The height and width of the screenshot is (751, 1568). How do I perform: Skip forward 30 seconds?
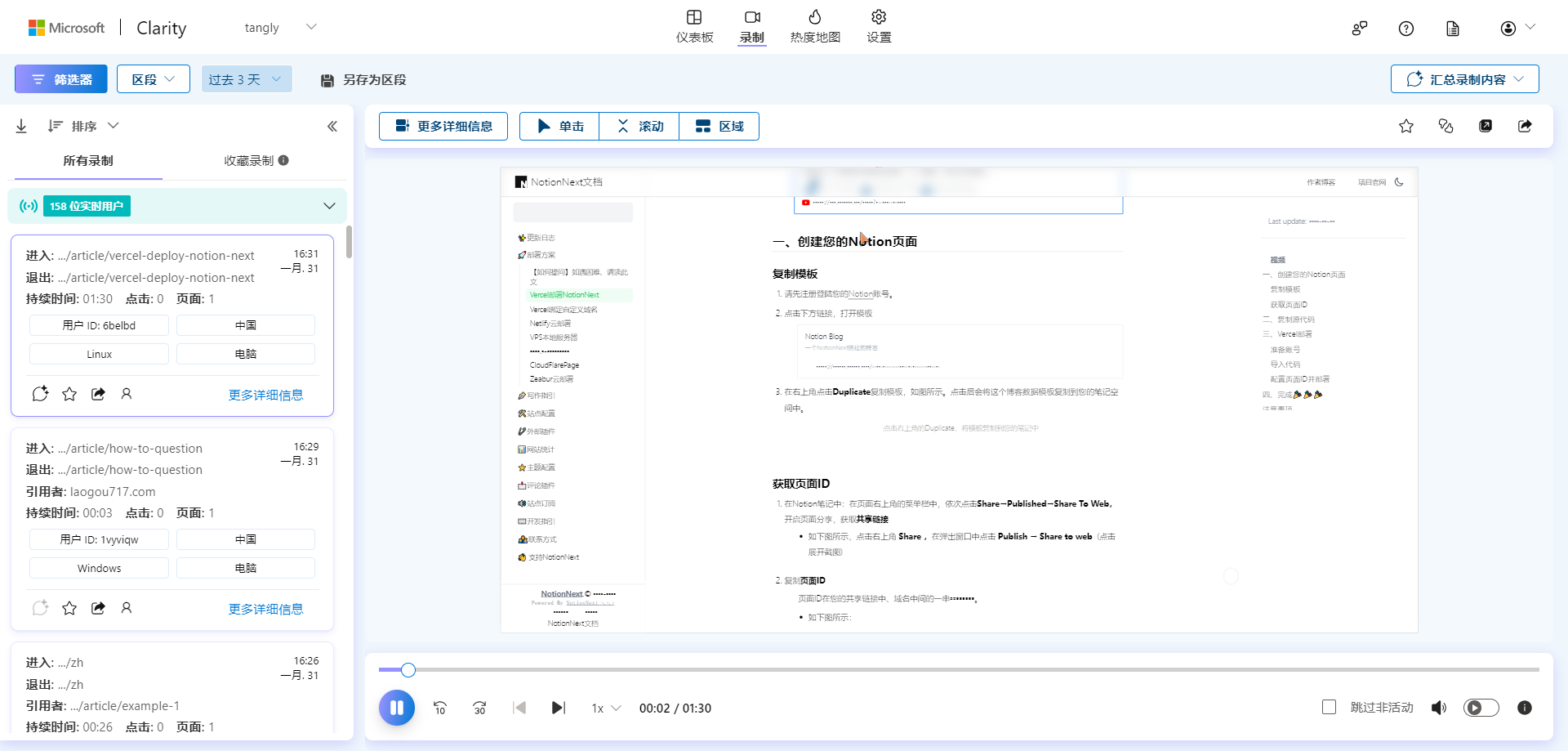[479, 708]
